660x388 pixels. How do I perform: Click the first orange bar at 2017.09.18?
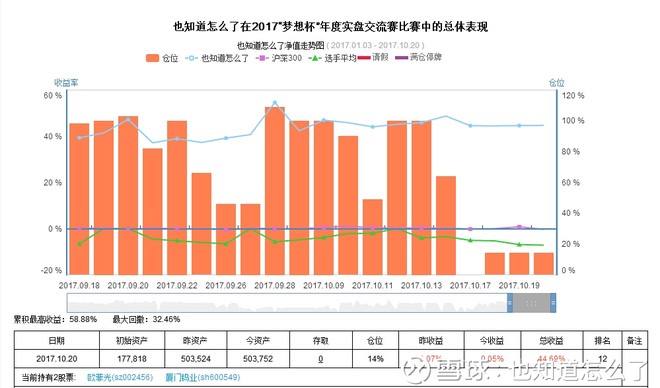[x=79, y=199]
